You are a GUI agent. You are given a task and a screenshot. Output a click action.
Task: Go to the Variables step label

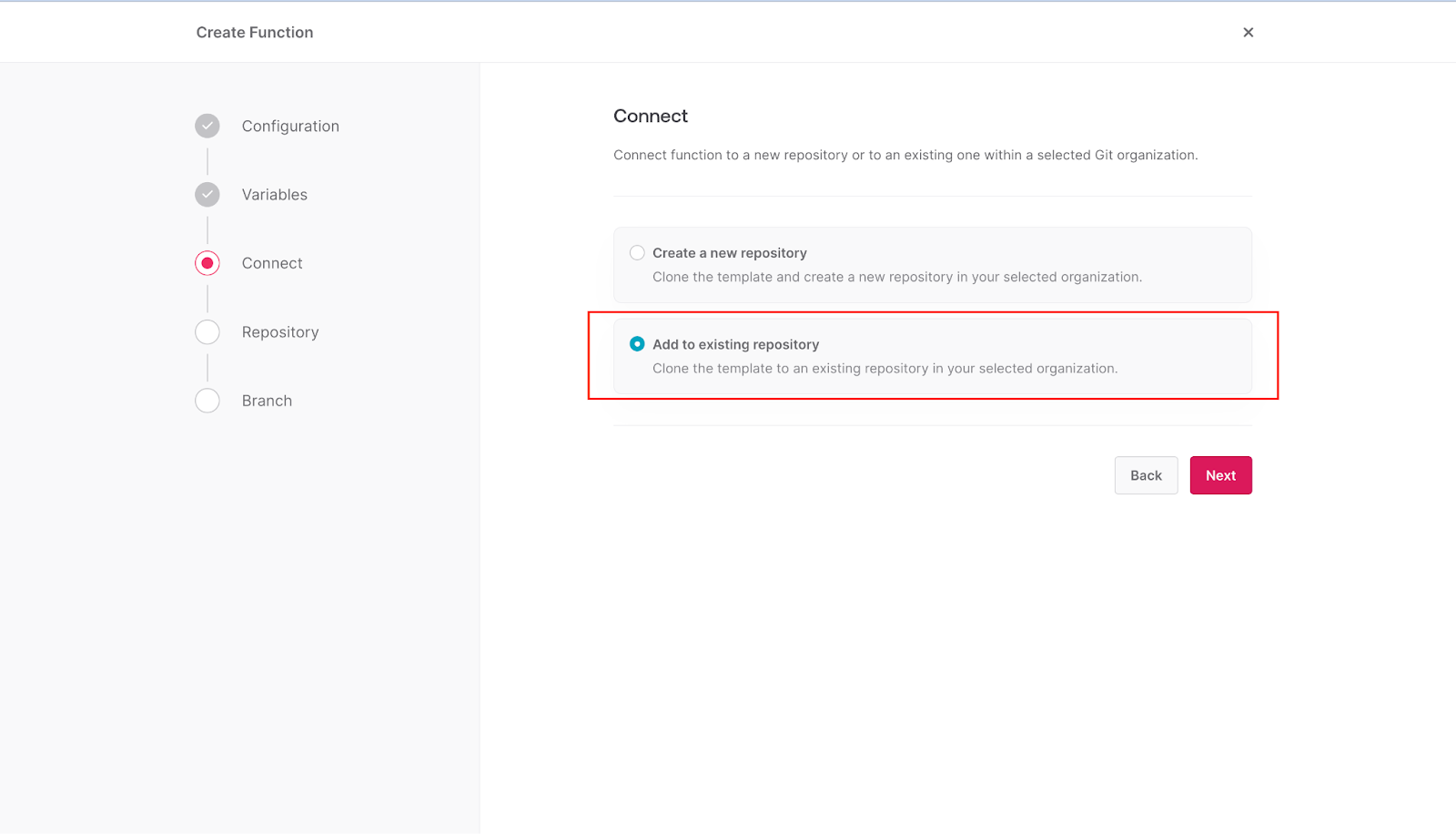(275, 194)
